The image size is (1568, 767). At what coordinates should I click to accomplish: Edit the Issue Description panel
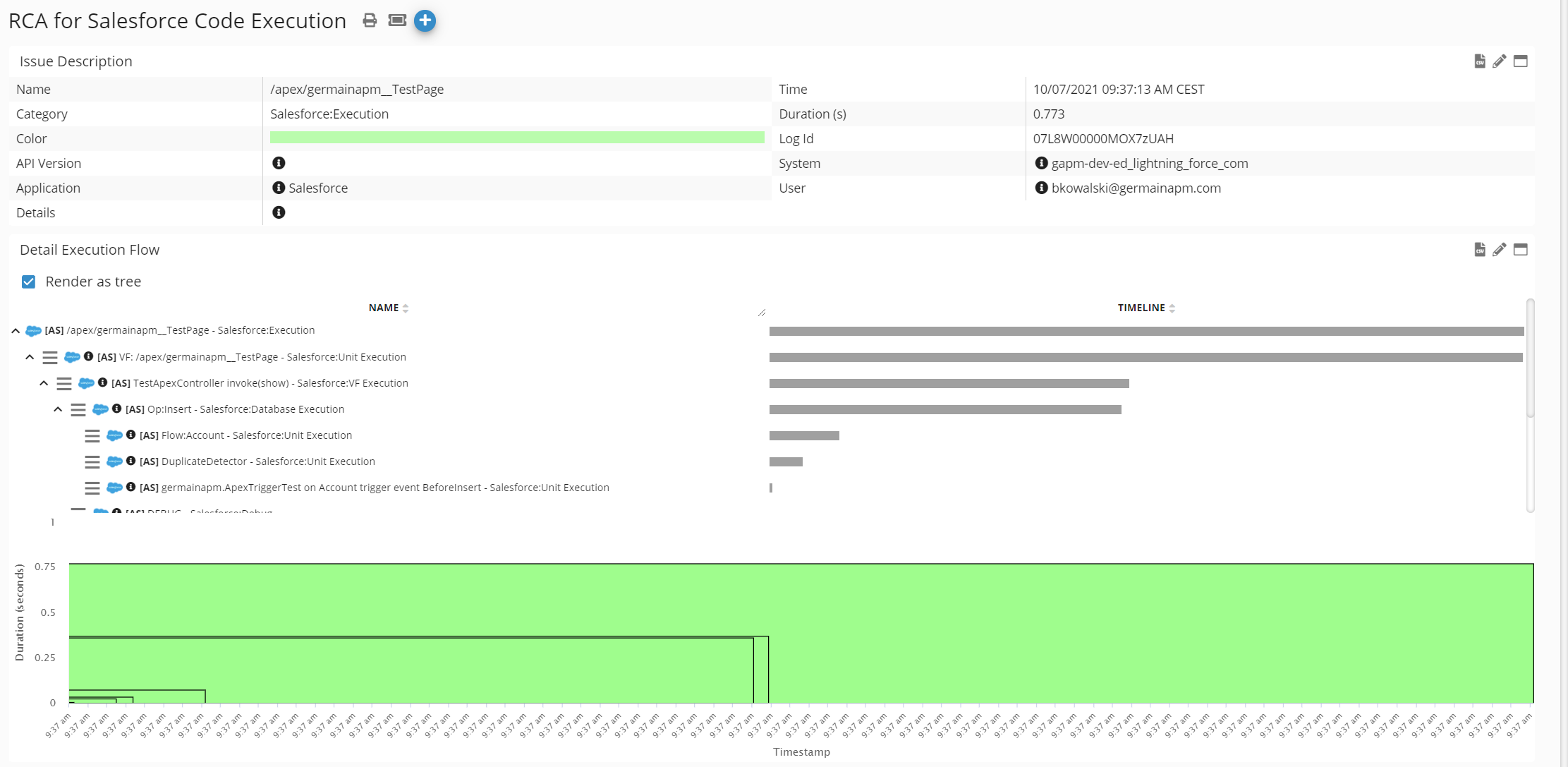click(x=1500, y=61)
